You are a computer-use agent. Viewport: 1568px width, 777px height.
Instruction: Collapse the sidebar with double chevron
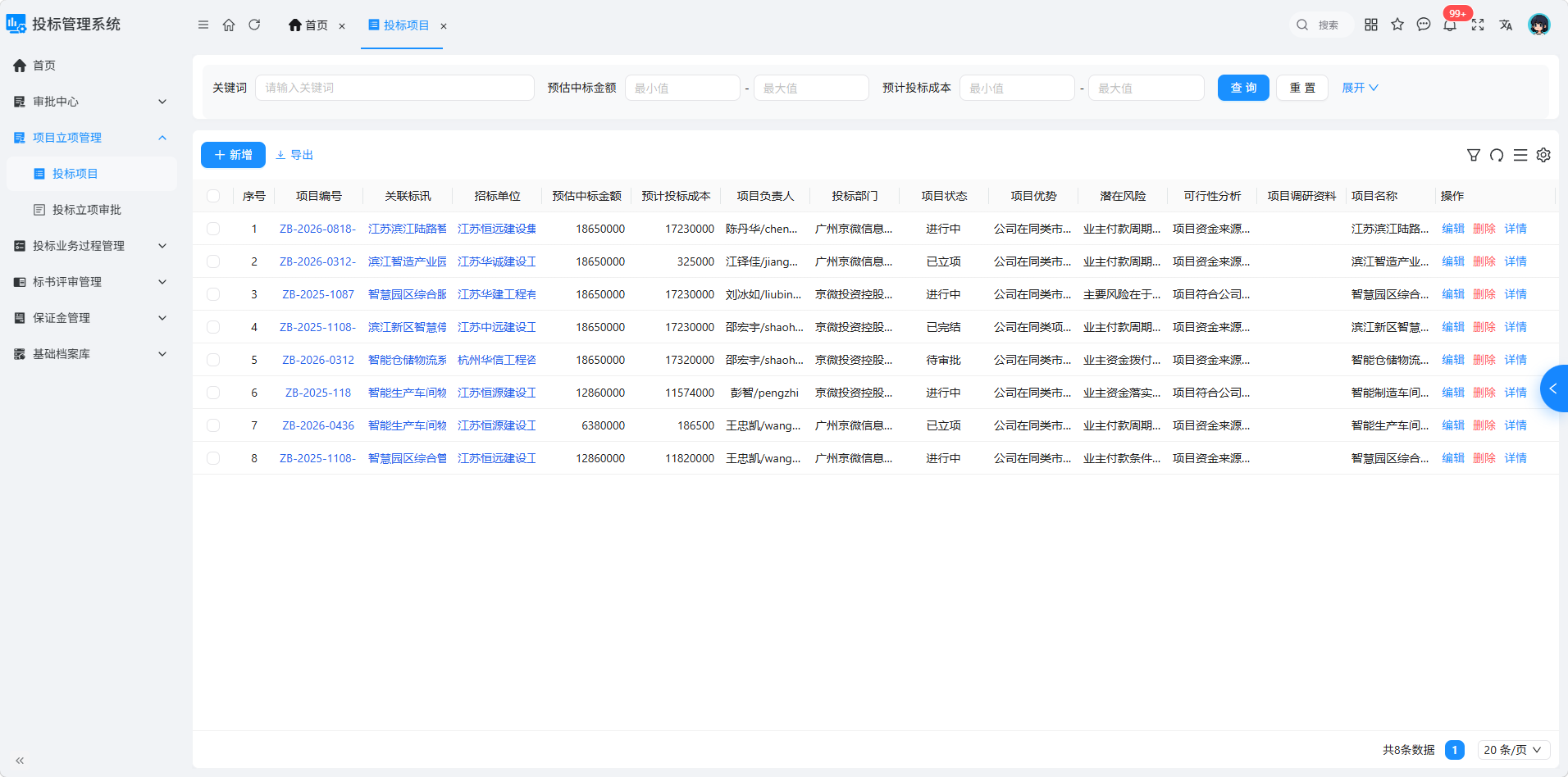point(20,761)
